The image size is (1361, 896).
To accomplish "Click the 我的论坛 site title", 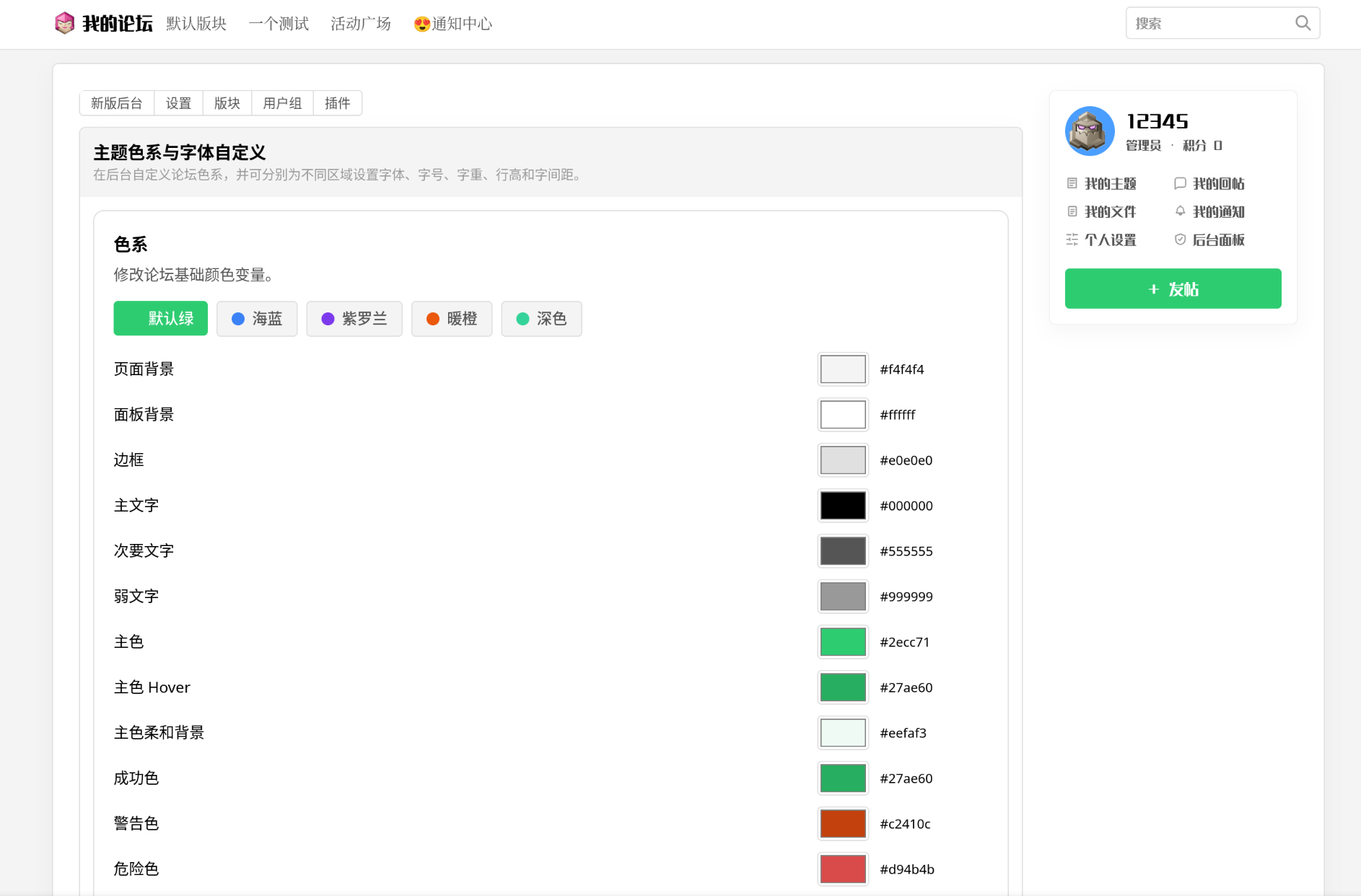I will tap(118, 24).
